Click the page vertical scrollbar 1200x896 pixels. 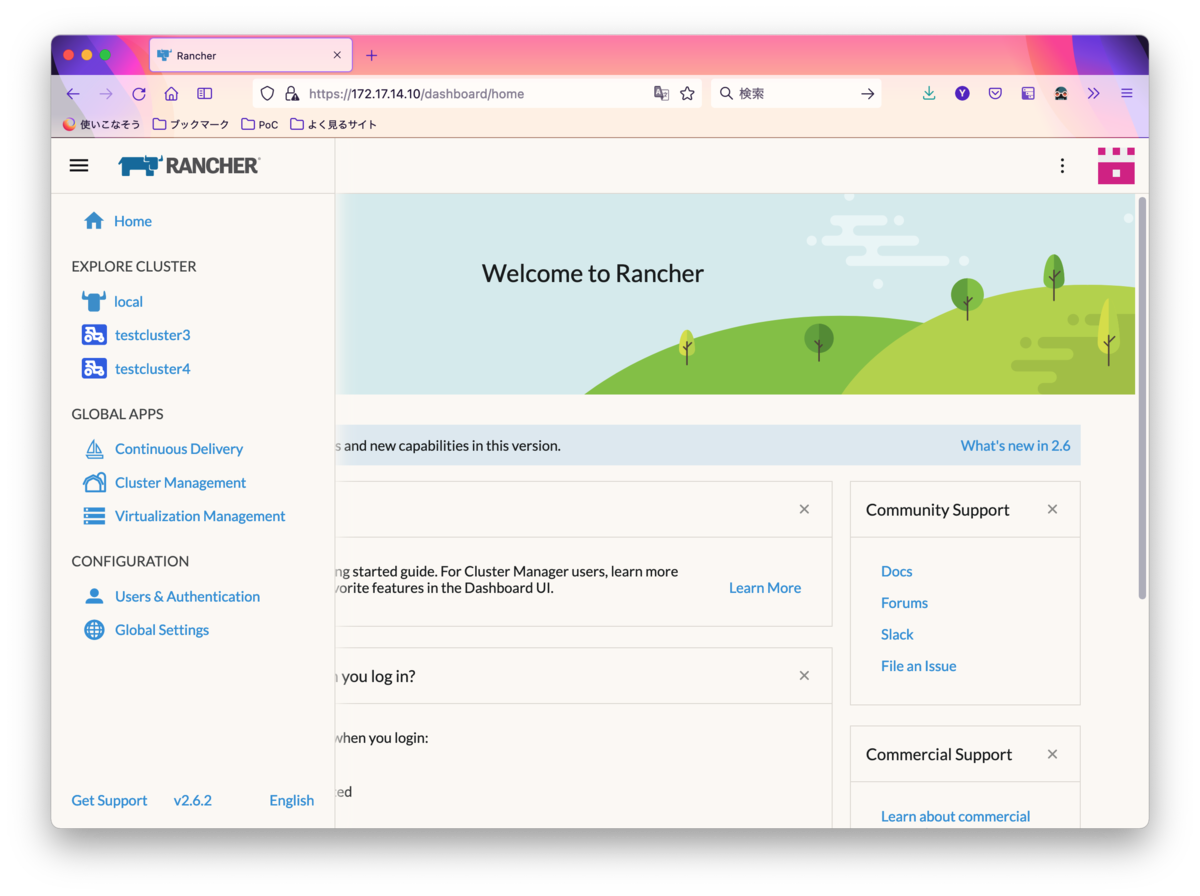tap(1142, 398)
